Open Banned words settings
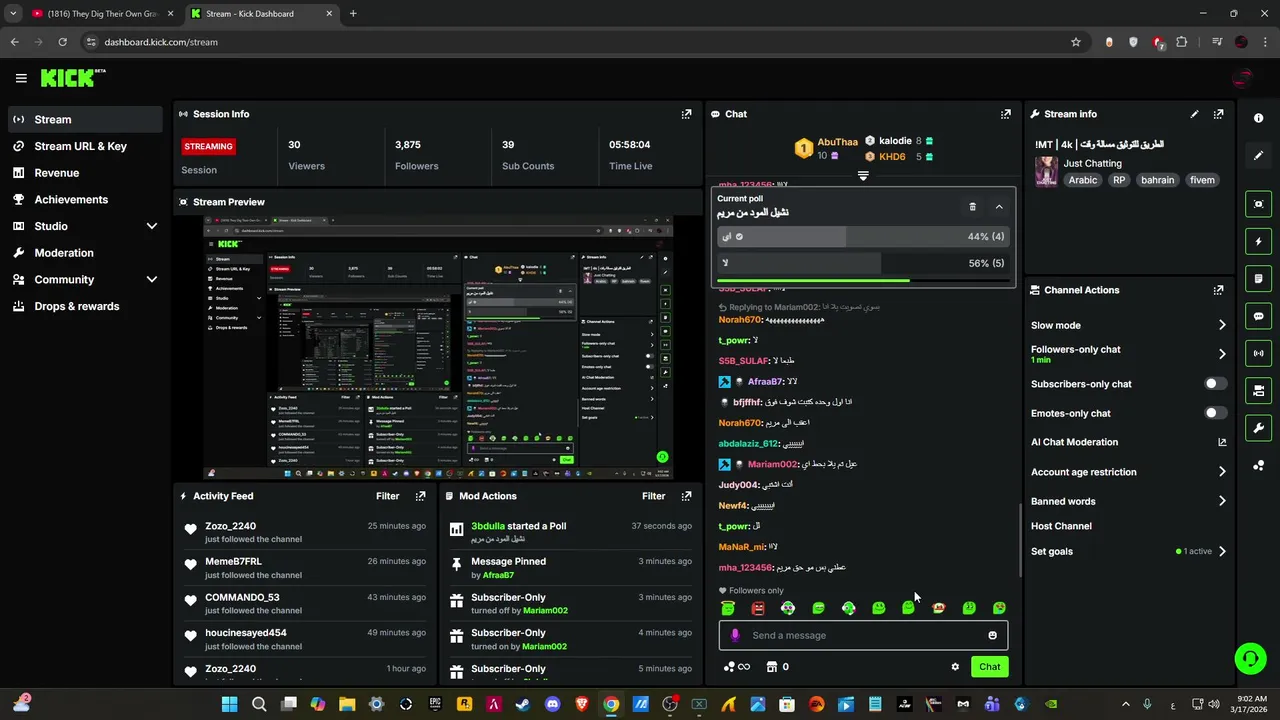 (1128, 501)
